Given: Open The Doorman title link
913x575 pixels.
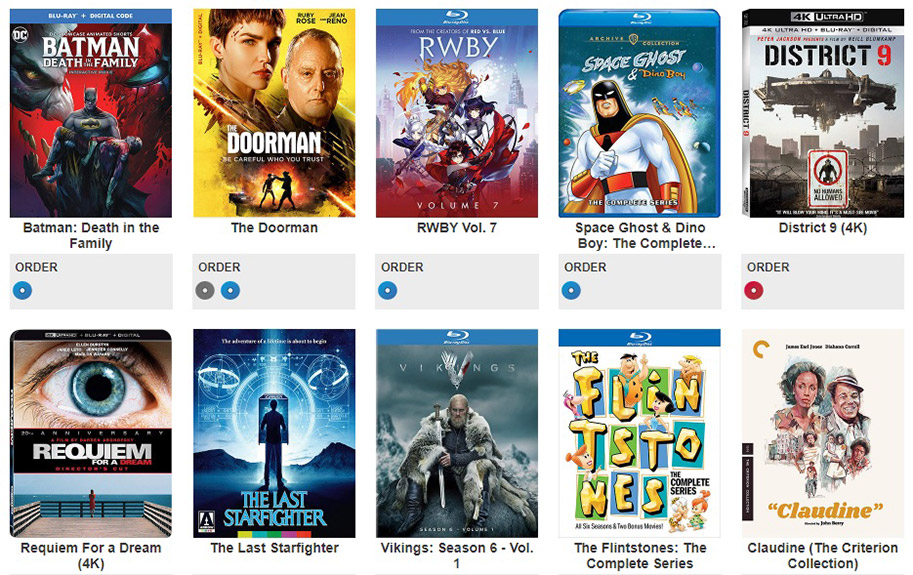Looking at the screenshot, I should click(x=274, y=228).
